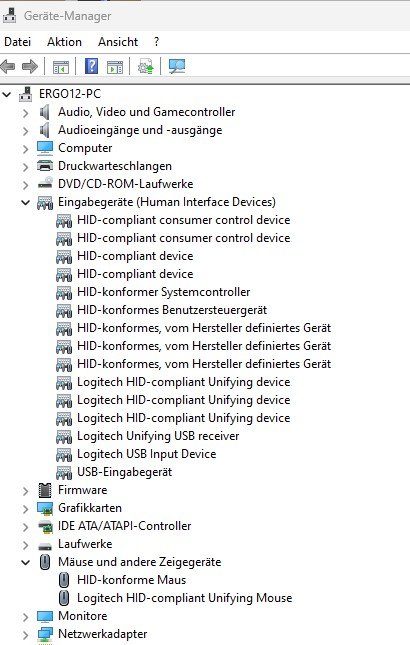The image size is (410, 645).
Task: Click the action pane toolbar icon right of Help
Action: pyautogui.click(x=115, y=67)
